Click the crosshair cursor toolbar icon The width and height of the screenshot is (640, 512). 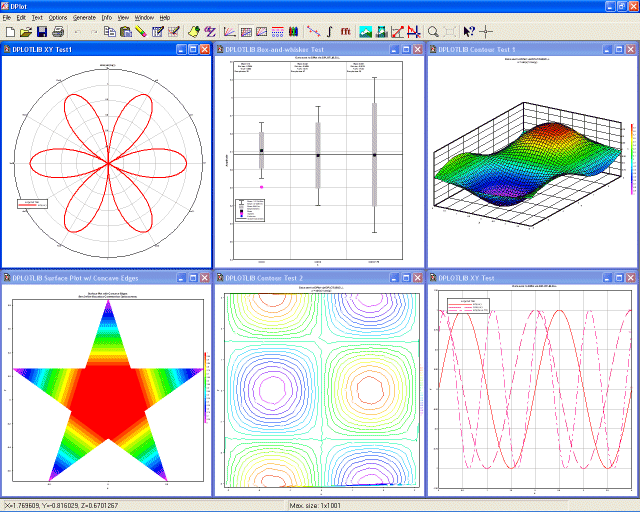pos(486,32)
